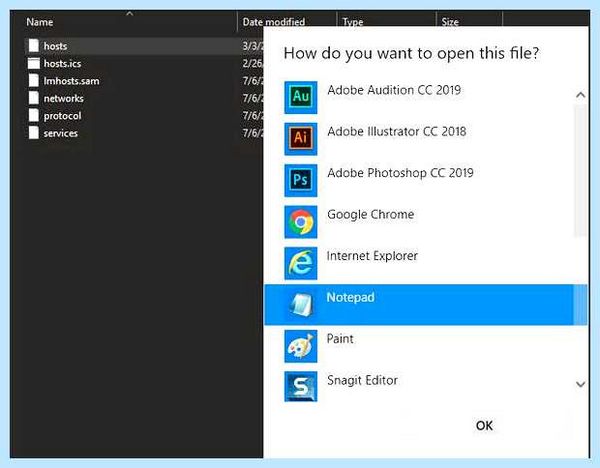Click the Adobe Illustrator Ai icon
Viewport: 600px width, 468px height.
pos(301,139)
